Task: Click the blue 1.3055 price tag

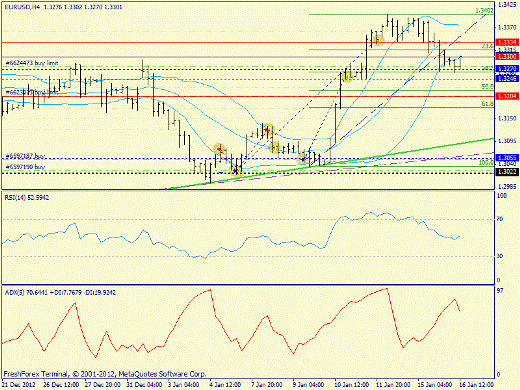Action: coord(507,157)
